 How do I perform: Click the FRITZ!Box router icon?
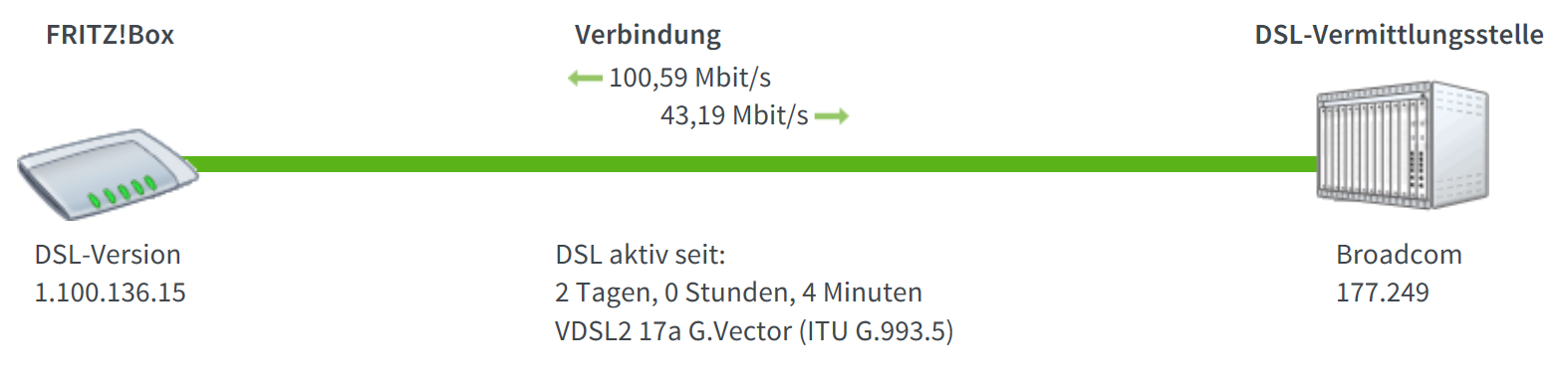pos(108,173)
